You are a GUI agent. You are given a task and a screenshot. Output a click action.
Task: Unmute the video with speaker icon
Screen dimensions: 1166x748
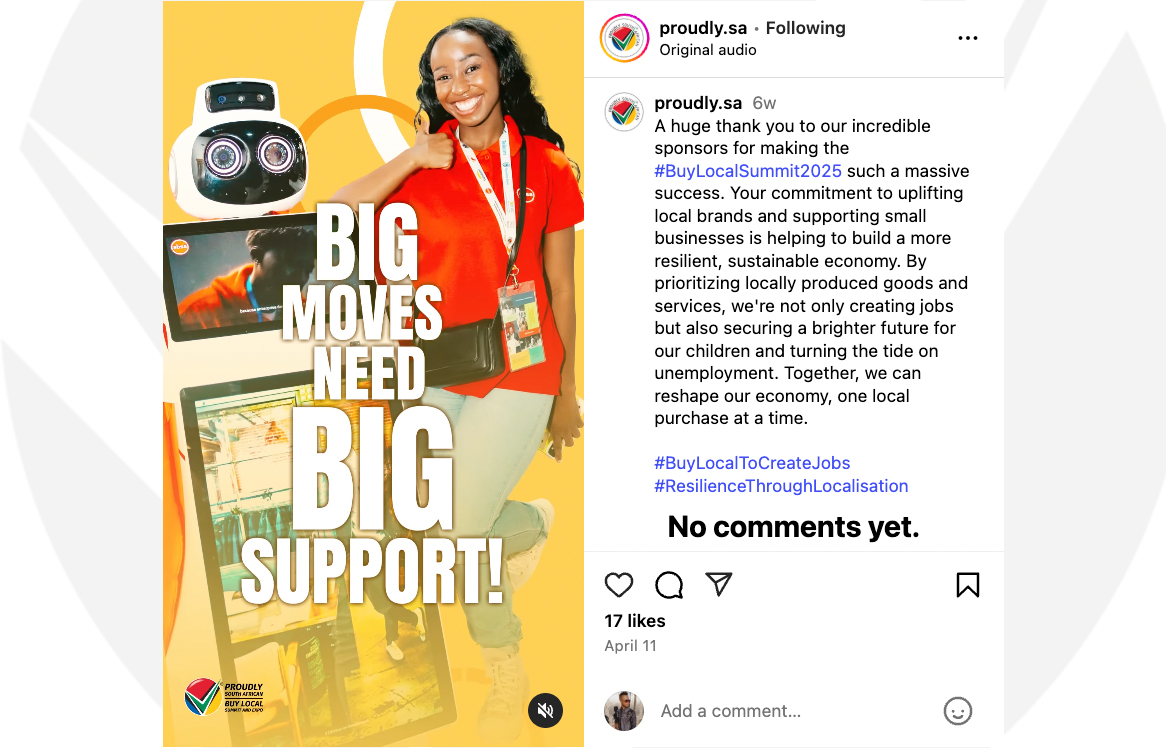(x=546, y=710)
